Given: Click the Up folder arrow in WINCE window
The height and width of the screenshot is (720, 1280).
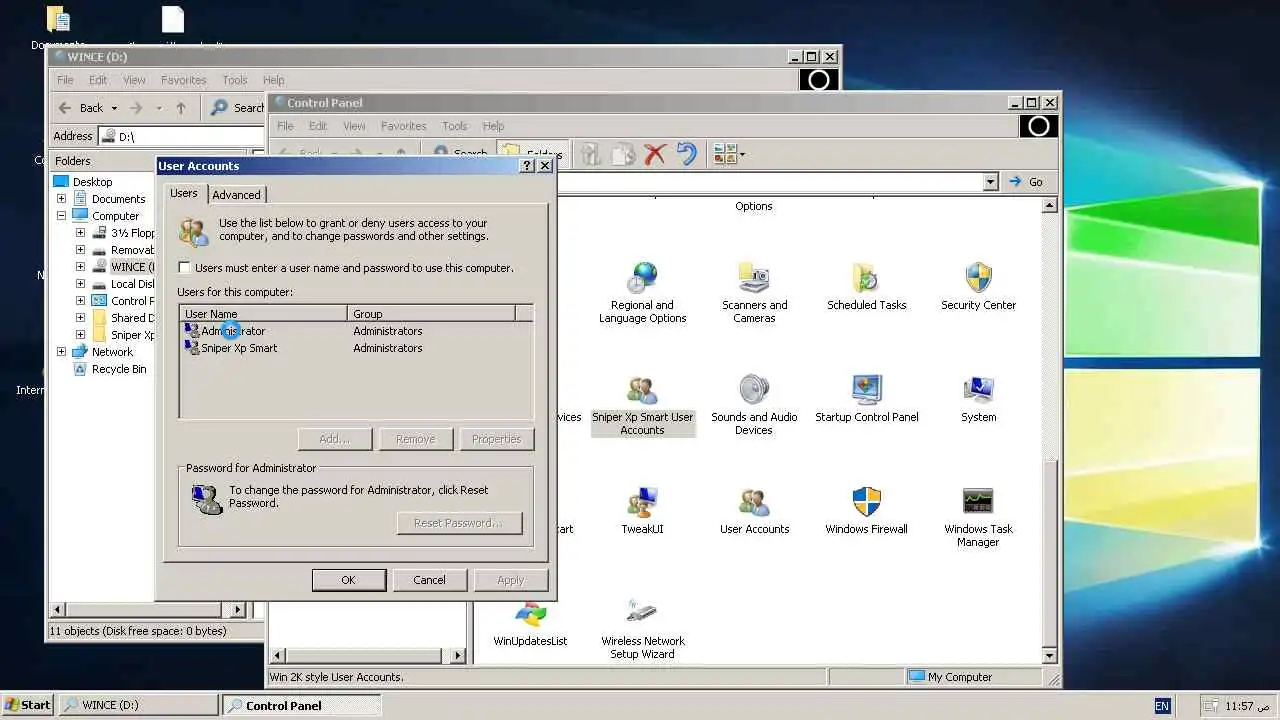Looking at the screenshot, I should click(x=181, y=108).
